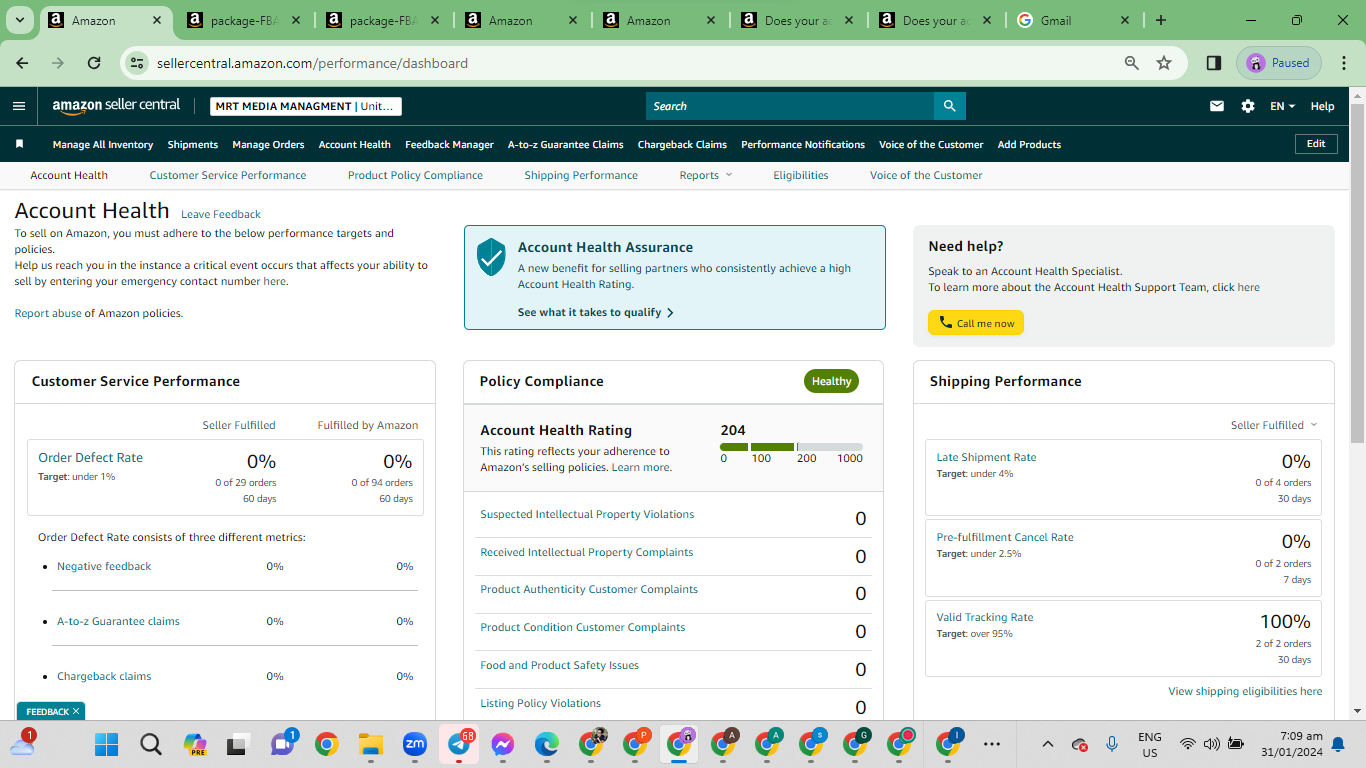The image size is (1366, 768).
Task: Reload the page with the refresh icon
Action: coord(94,63)
